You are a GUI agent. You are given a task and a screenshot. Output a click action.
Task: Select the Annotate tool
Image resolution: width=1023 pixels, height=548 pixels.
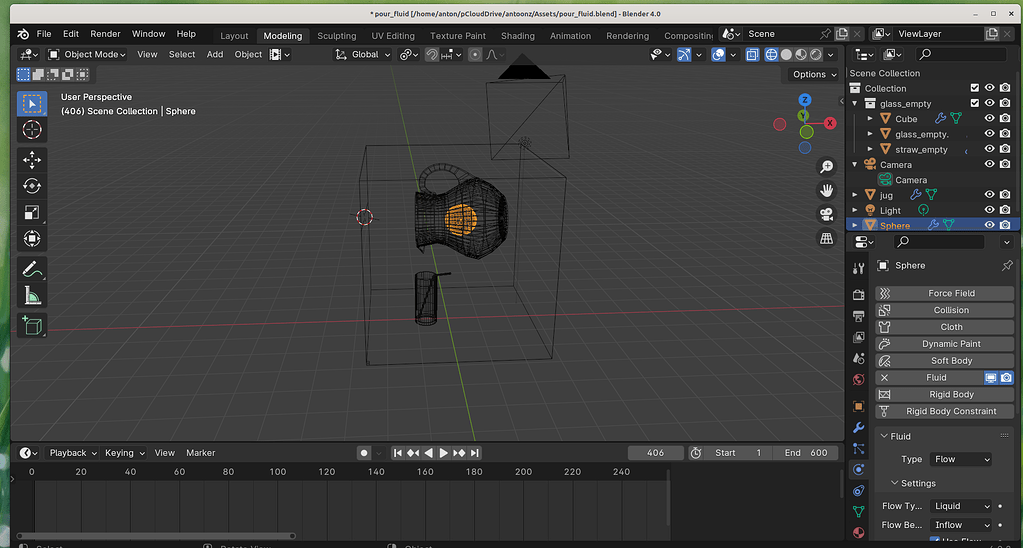tap(31, 269)
